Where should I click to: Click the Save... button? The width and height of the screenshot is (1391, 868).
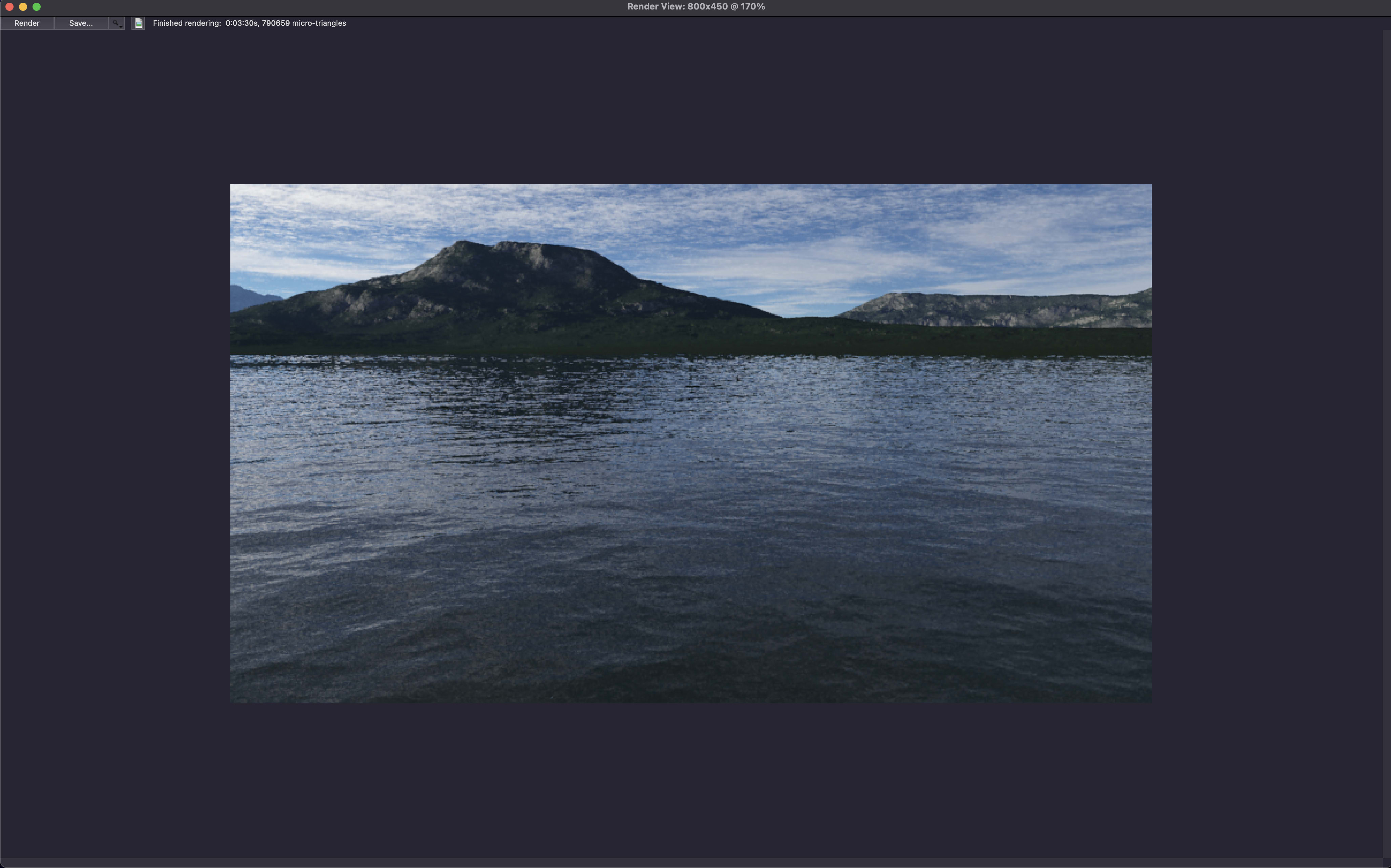[81, 23]
